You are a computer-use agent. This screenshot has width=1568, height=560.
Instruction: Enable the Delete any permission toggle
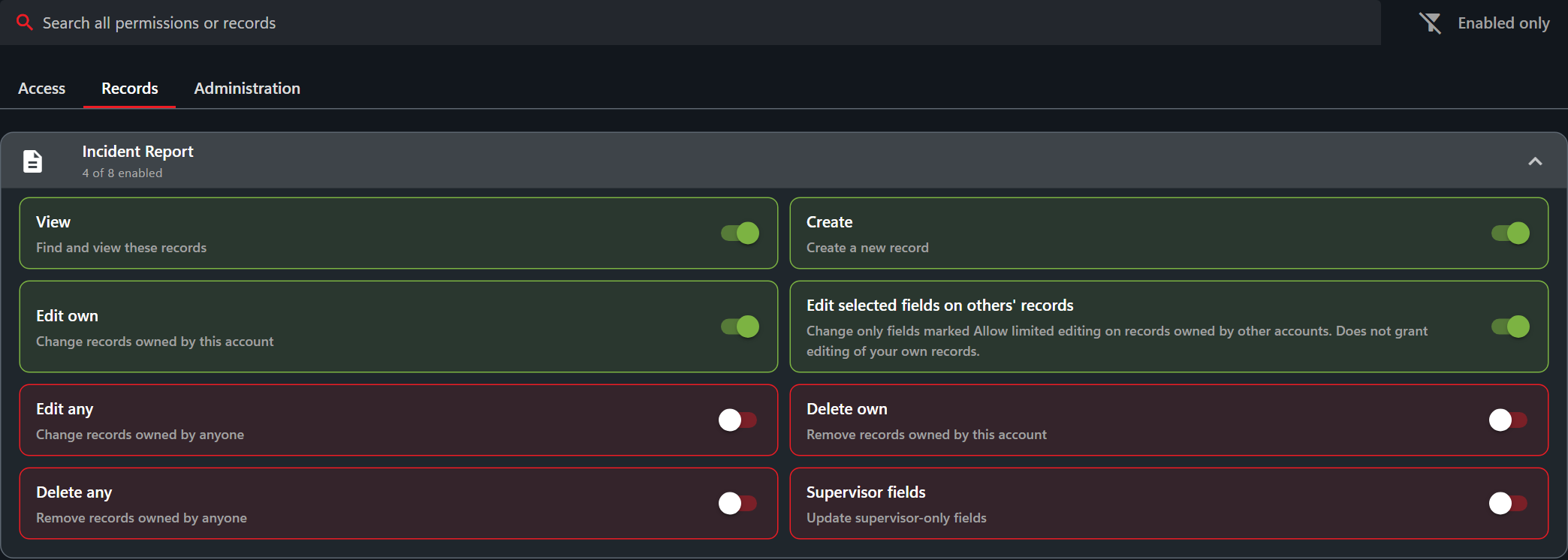pos(737,504)
